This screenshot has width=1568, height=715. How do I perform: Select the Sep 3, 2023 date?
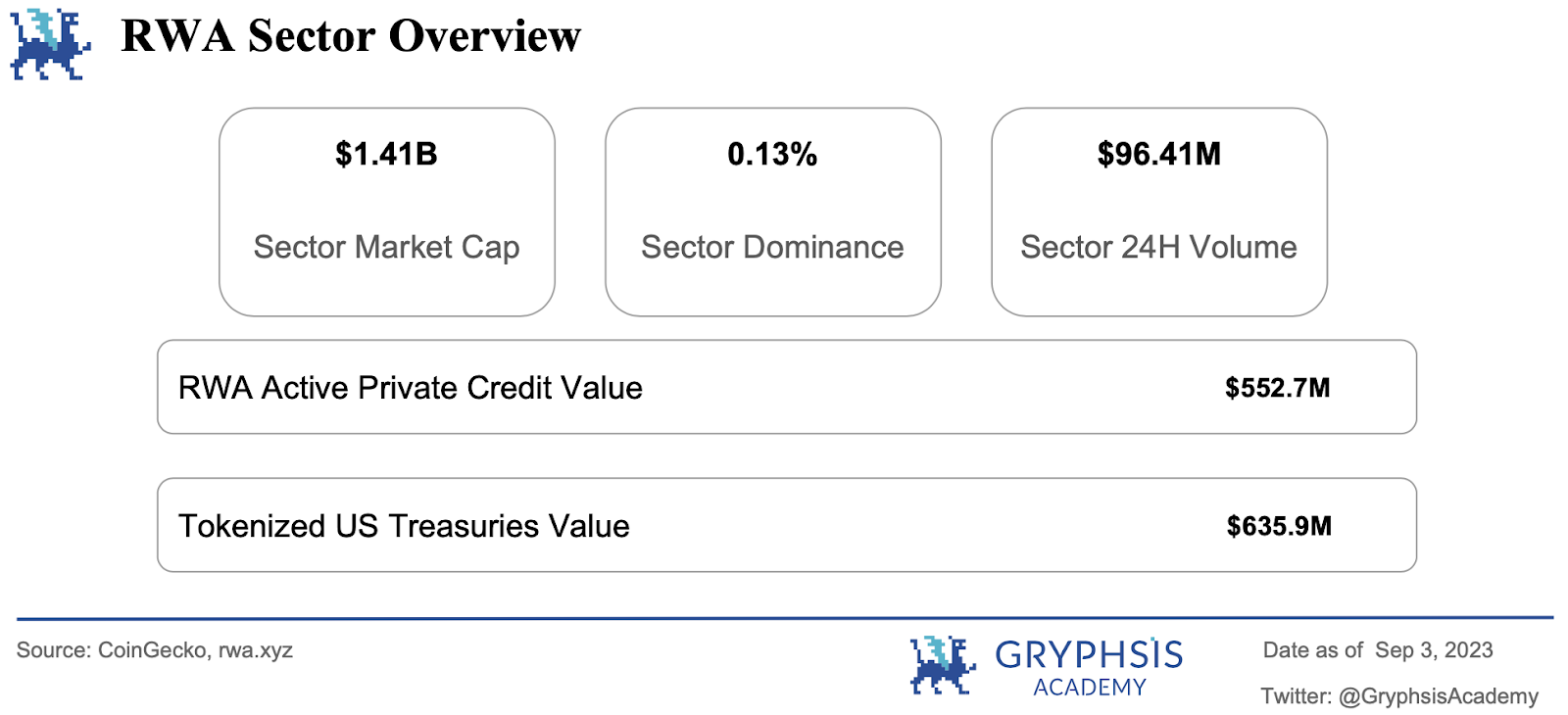click(x=1434, y=650)
